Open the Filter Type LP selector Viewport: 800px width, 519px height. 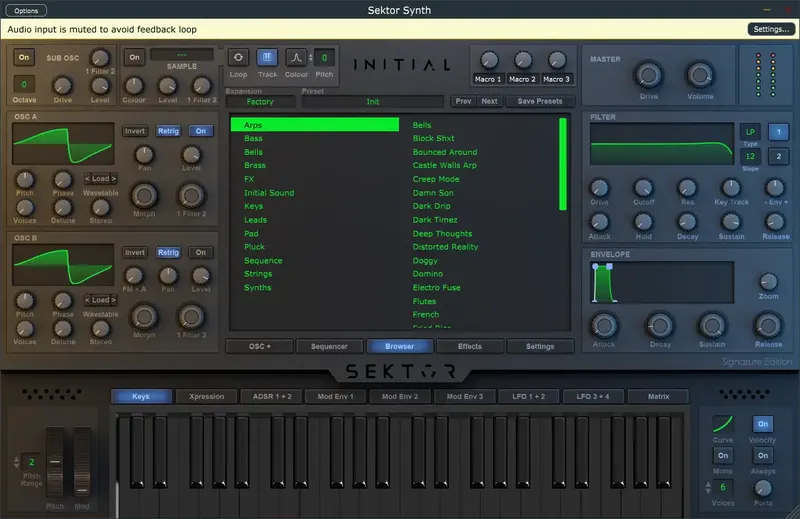coord(750,132)
